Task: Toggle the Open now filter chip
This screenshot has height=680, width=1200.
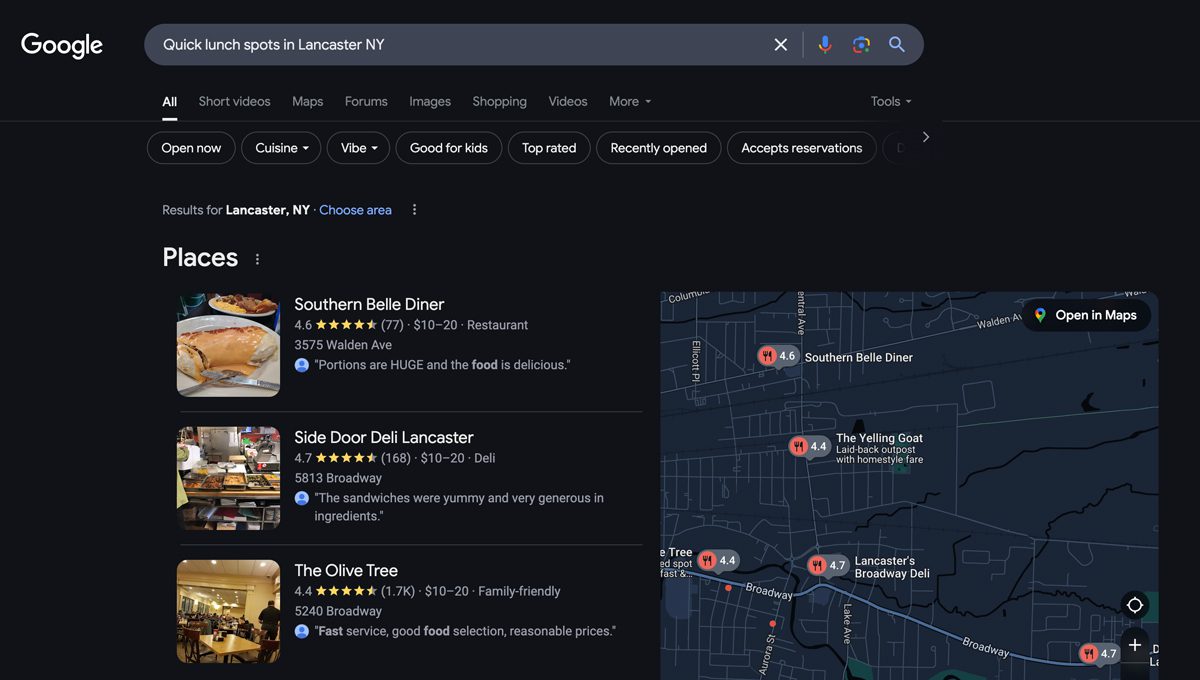Action: pos(191,148)
